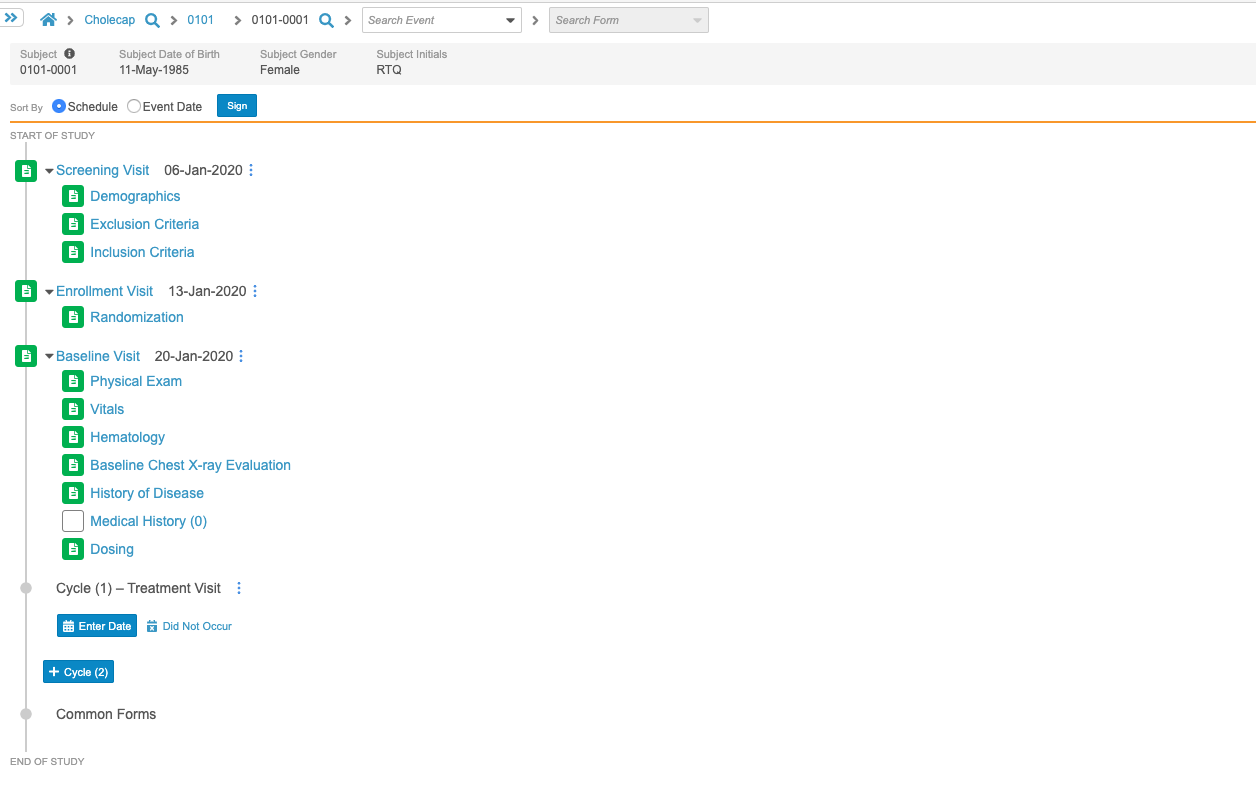
Task: Click the search icon next to Cholecap
Action: click(x=152, y=20)
